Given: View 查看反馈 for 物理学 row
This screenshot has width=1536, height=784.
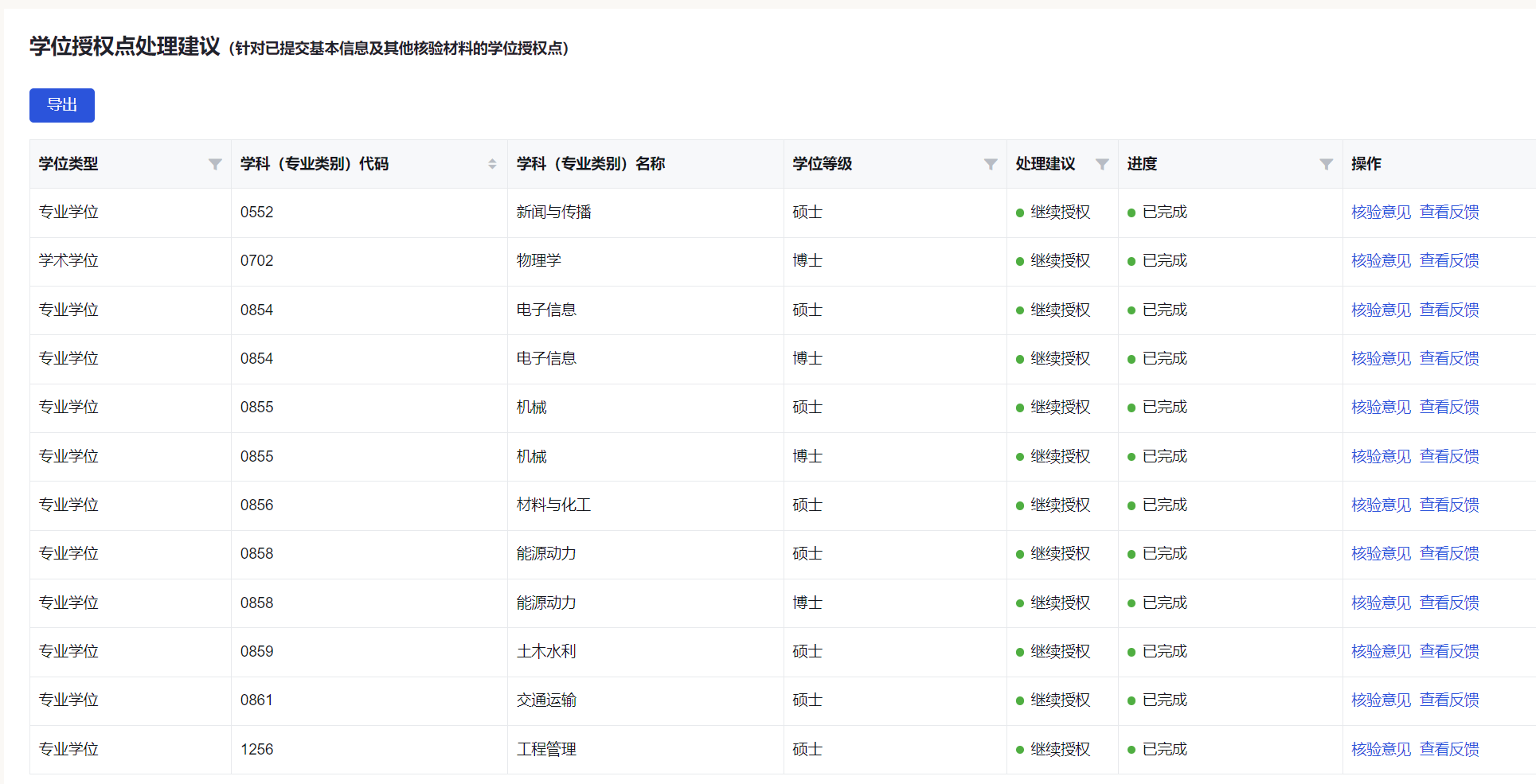Looking at the screenshot, I should point(1449,261).
